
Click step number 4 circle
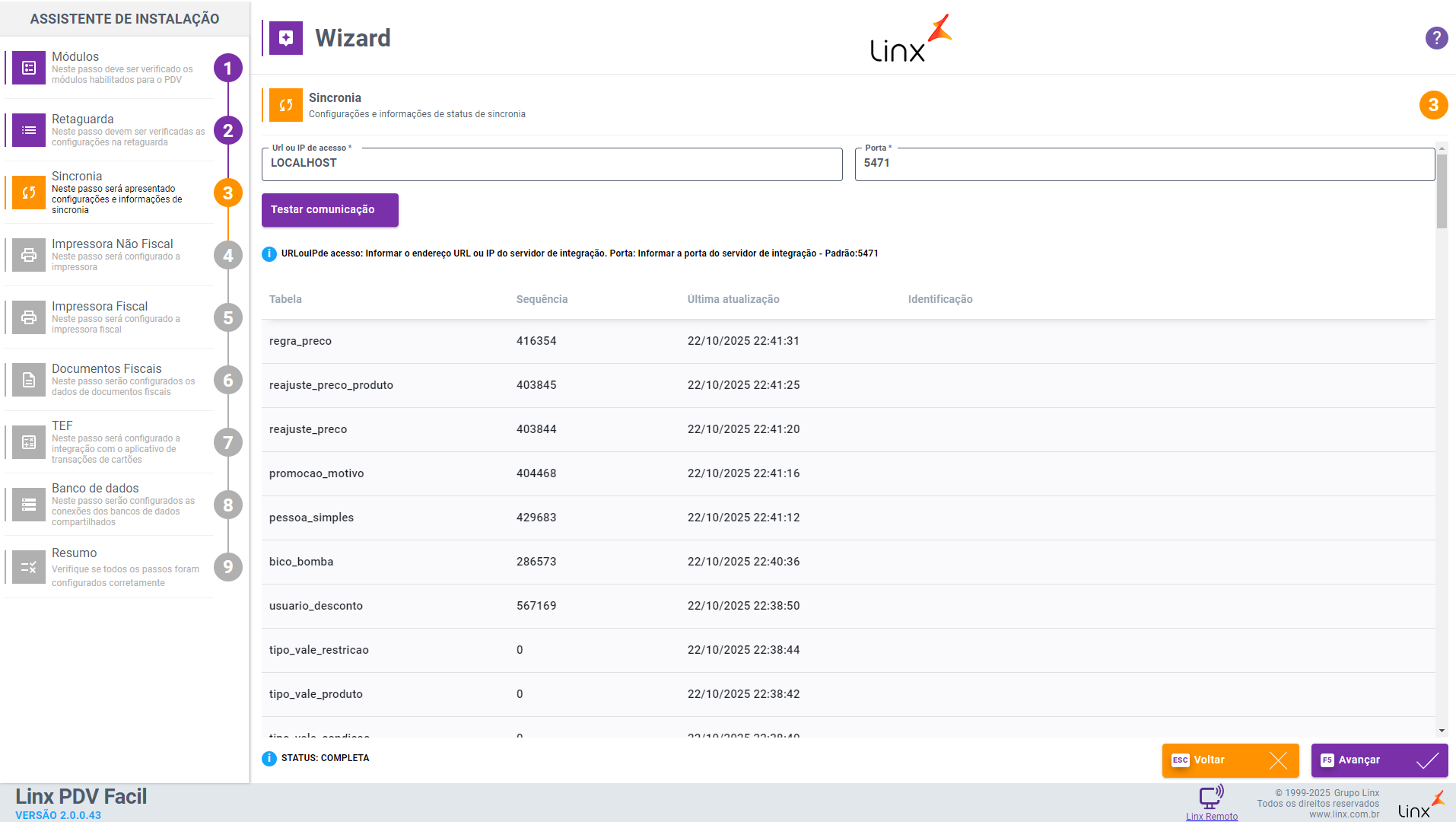(228, 255)
